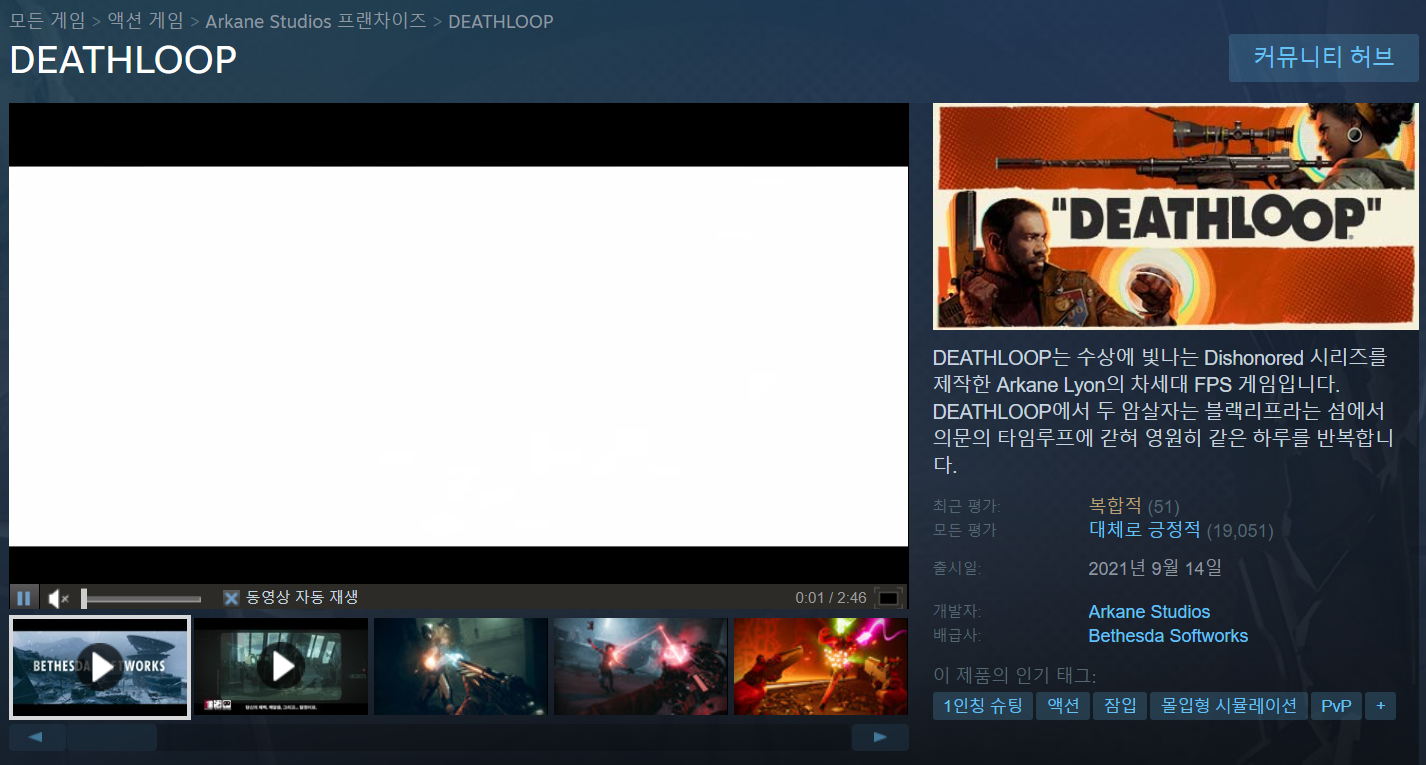Open Arkane Studios 프랜차이즈 breadcrumb
Image resolution: width=1426 pixels, height=765 pixels.
316,21
